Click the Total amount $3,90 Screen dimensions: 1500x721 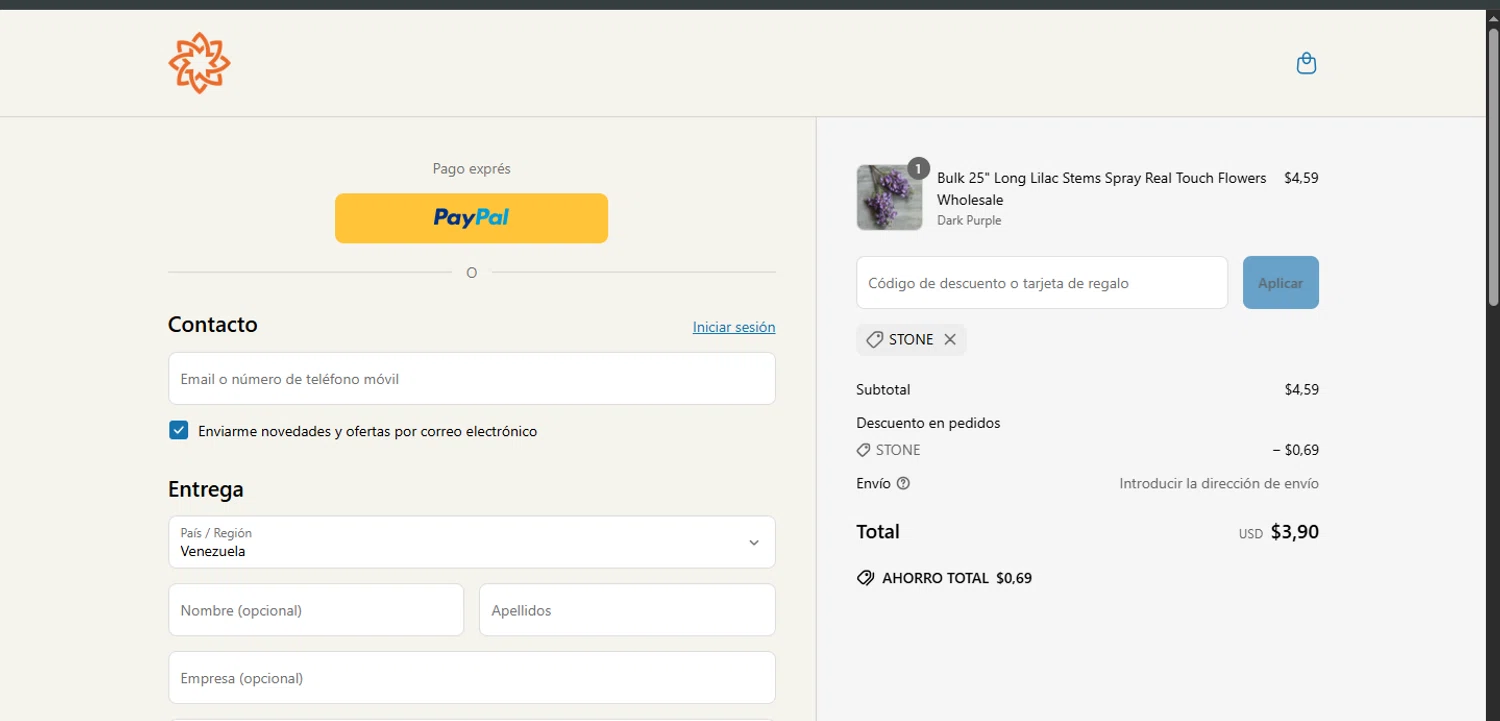[x=1295, y=532]
